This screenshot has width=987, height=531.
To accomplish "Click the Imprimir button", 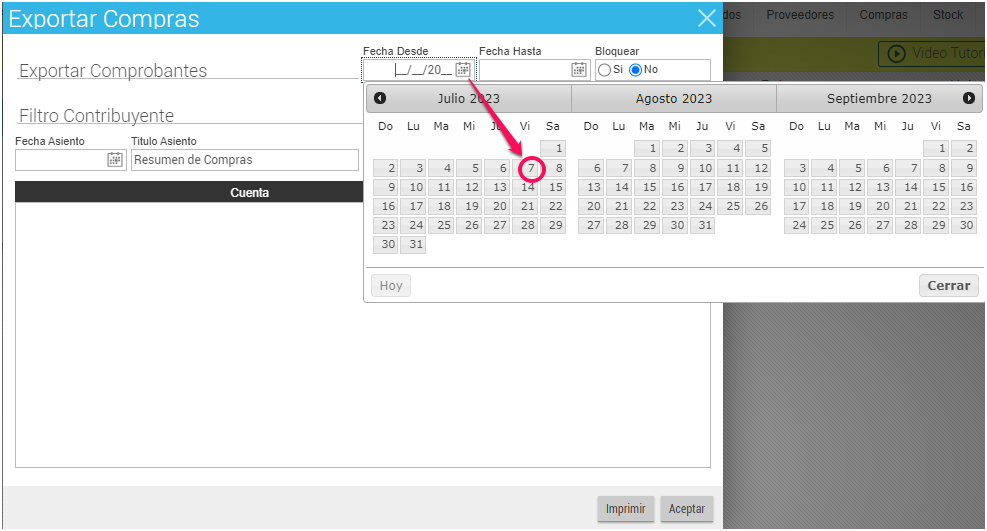I will click(626, 509).
